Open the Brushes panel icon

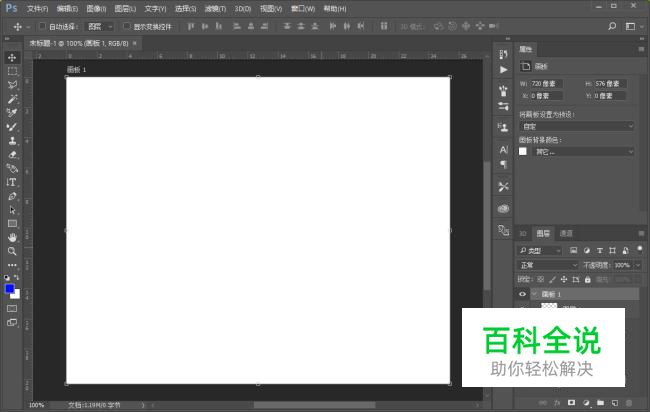pos(503,90)
